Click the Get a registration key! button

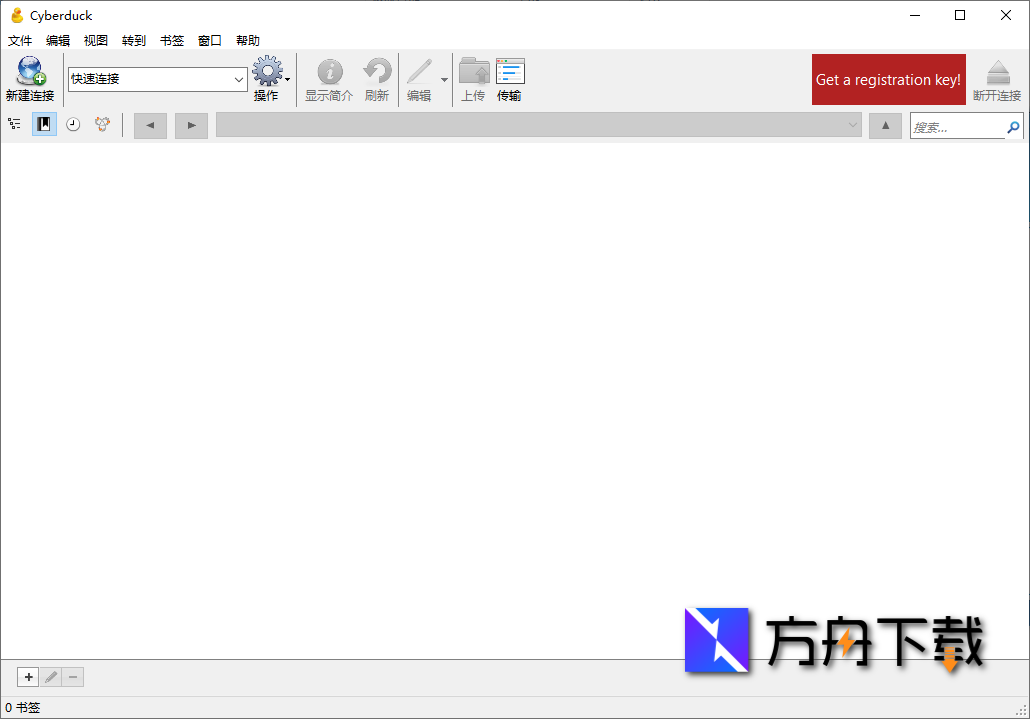click(x=888, y=80)
